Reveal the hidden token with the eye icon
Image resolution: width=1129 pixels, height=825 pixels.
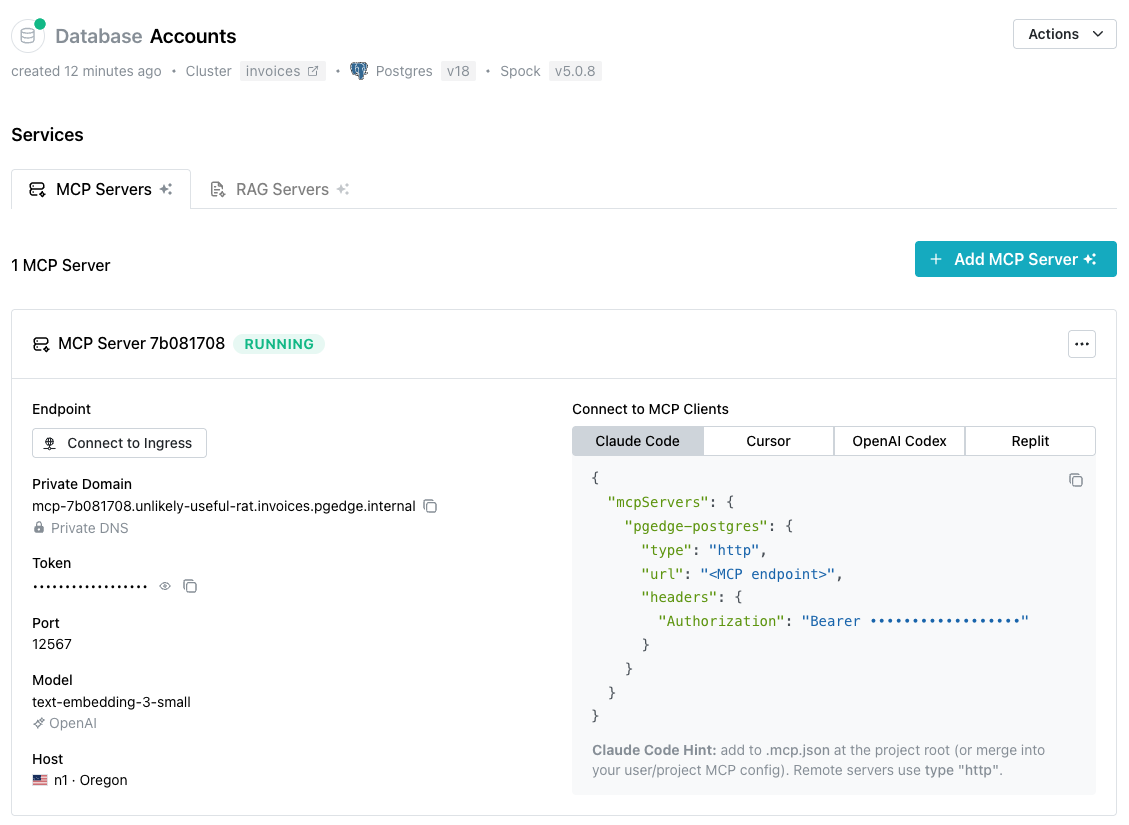coord(165,586)
